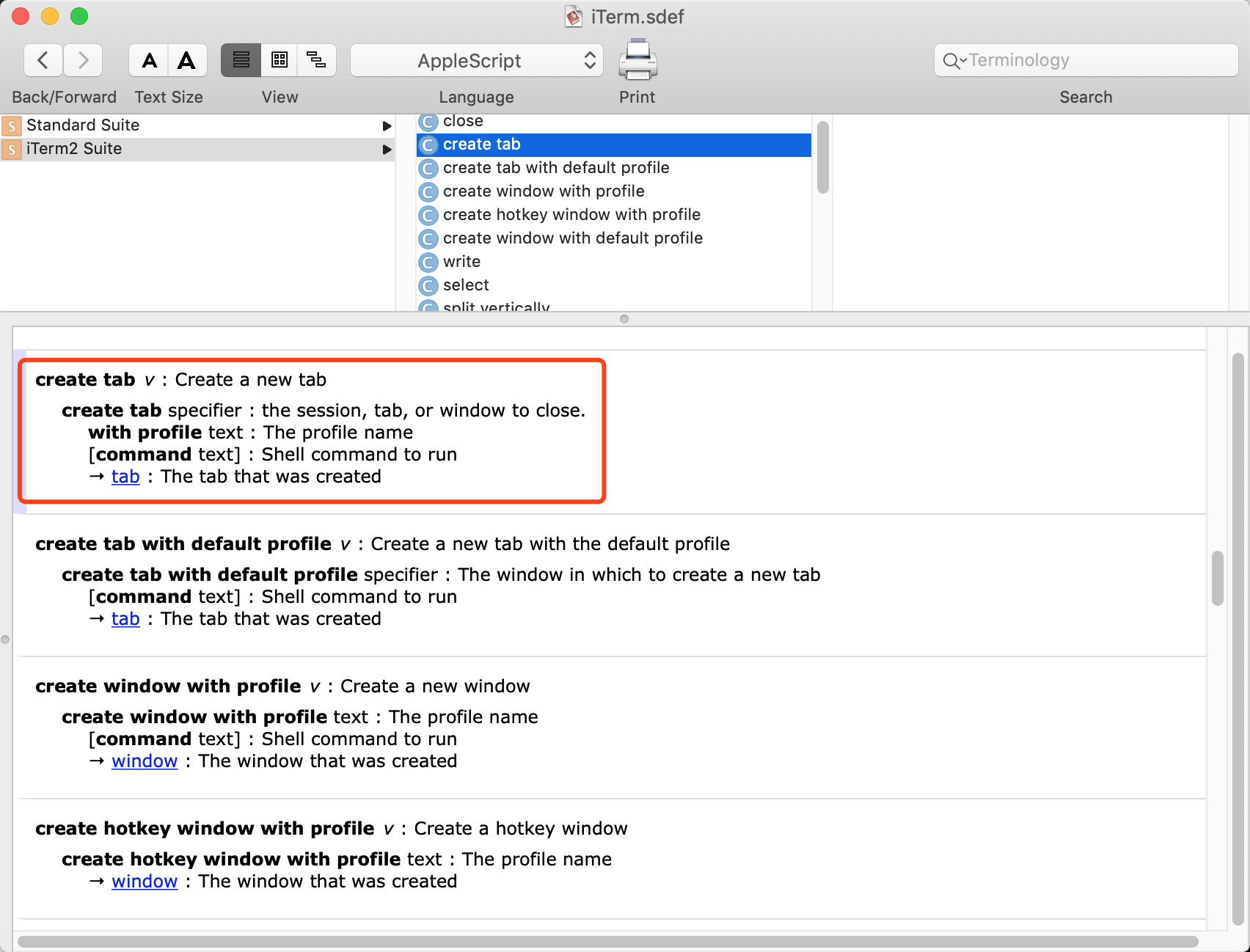Click C icon beside 'create tab with default profile'
Viewport: 1250px width, 952px height.
click(x=428, y=169)
